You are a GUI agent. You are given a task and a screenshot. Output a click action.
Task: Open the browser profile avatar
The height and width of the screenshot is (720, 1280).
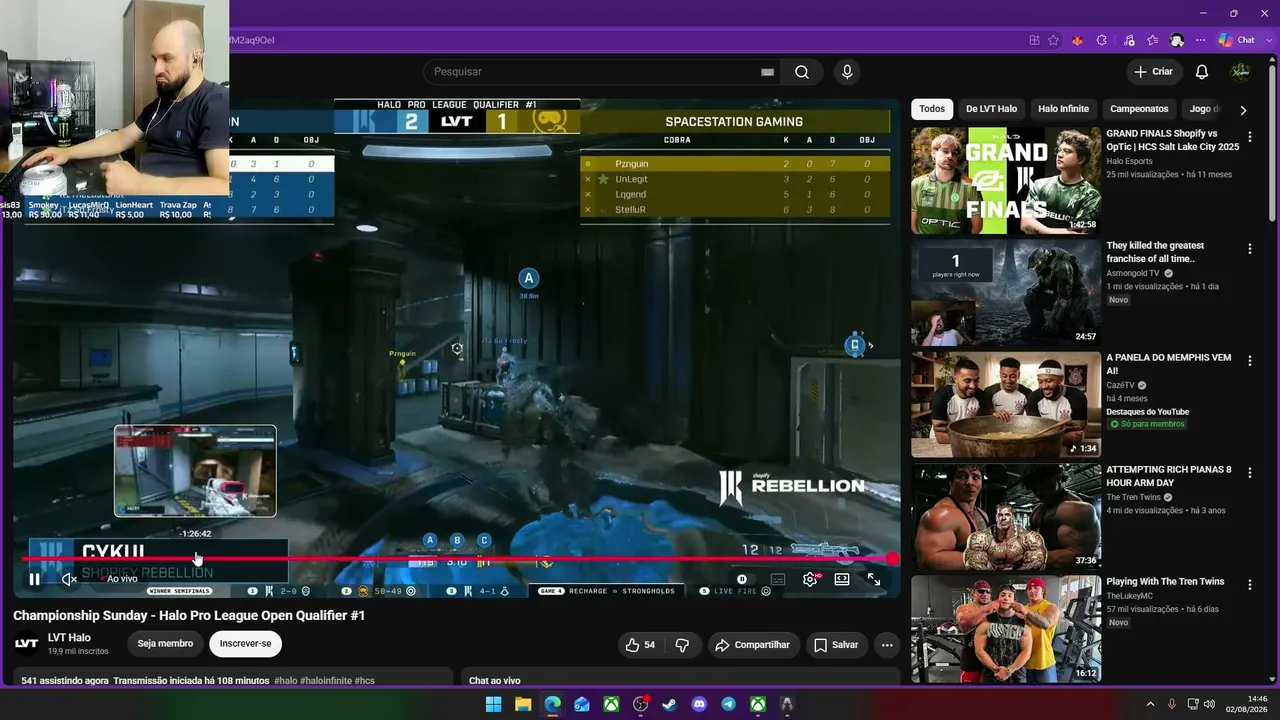point(1177,40)
